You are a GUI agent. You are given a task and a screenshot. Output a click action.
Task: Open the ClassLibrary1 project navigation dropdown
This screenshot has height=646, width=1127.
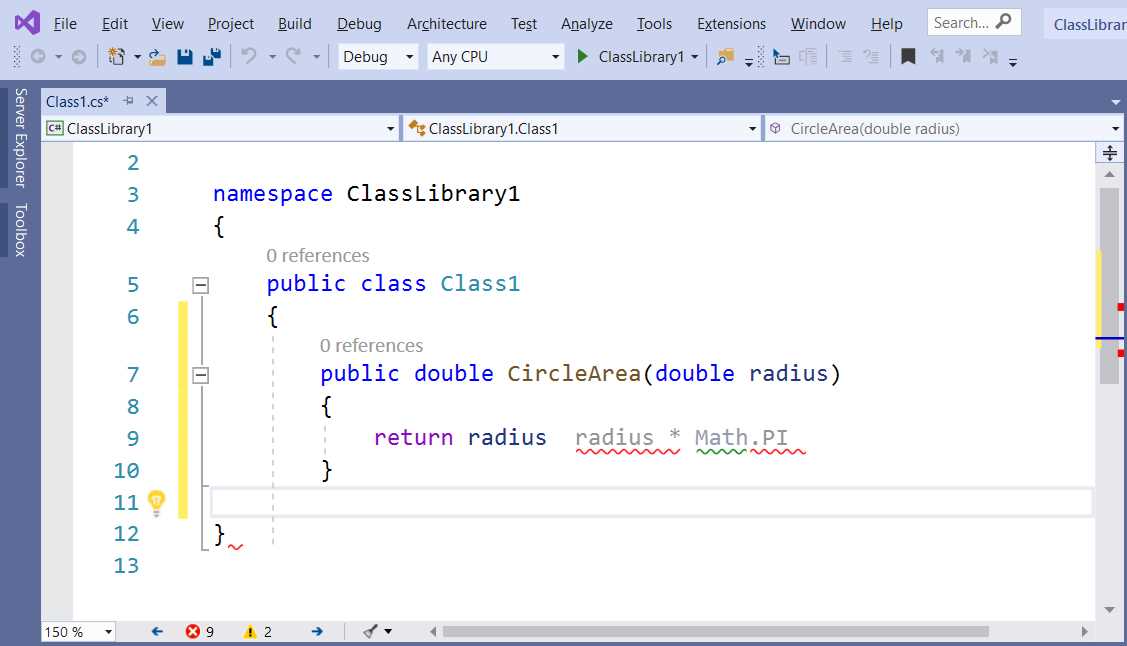click(220, 129)
